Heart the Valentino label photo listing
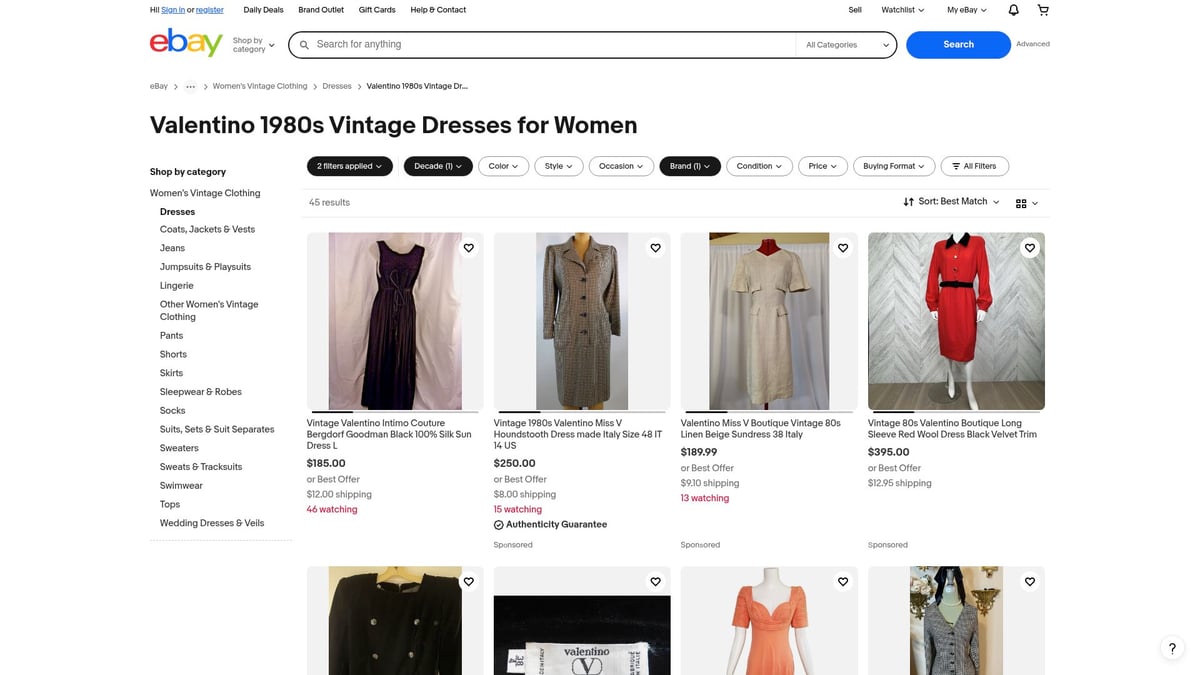The image size is (1200, 675). point(655,581)
